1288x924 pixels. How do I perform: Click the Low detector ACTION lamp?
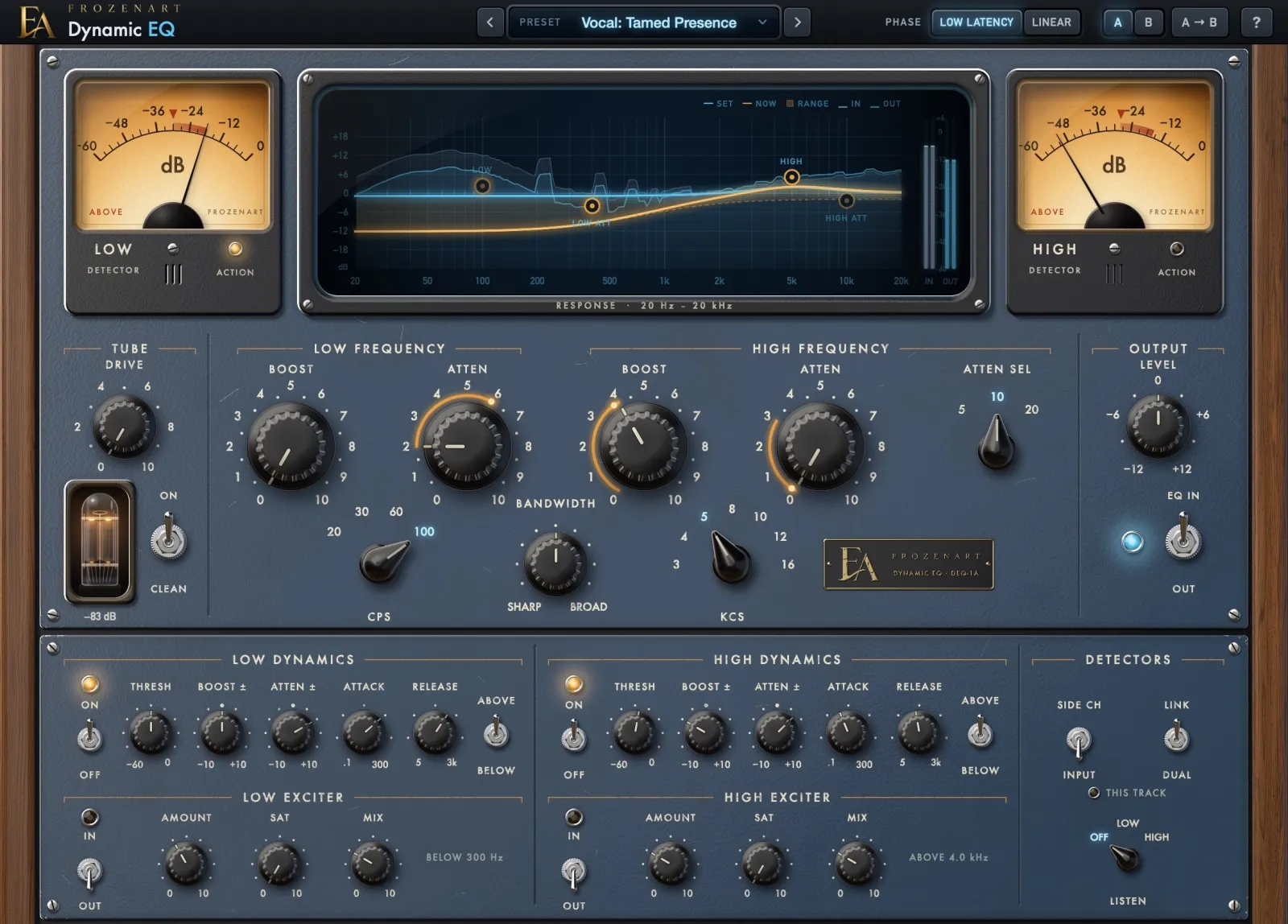[235, 249]
